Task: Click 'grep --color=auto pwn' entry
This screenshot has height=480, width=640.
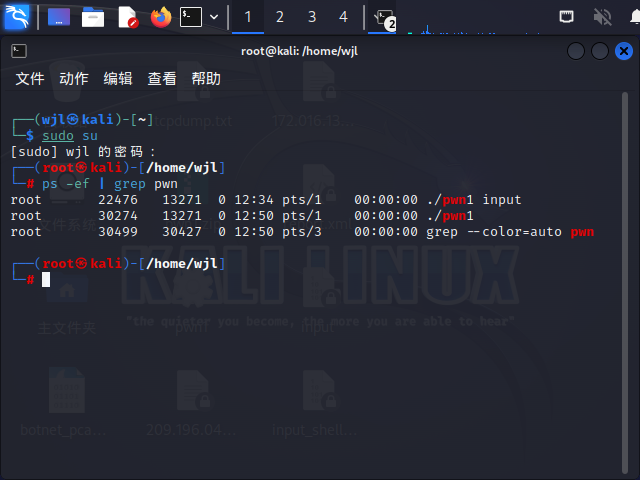Action: pos(510,231)
